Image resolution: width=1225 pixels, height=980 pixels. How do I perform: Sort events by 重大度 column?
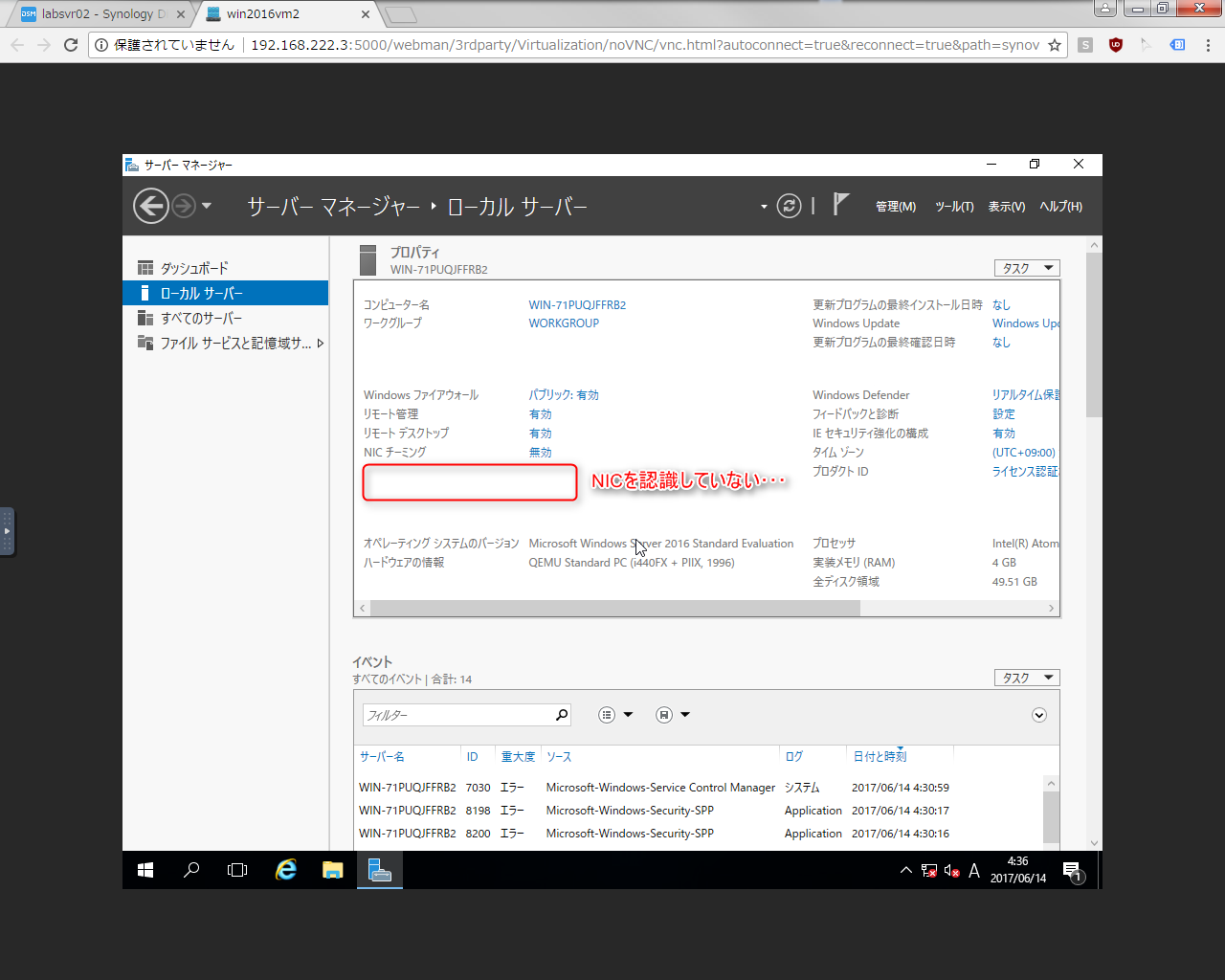[518, 756]
